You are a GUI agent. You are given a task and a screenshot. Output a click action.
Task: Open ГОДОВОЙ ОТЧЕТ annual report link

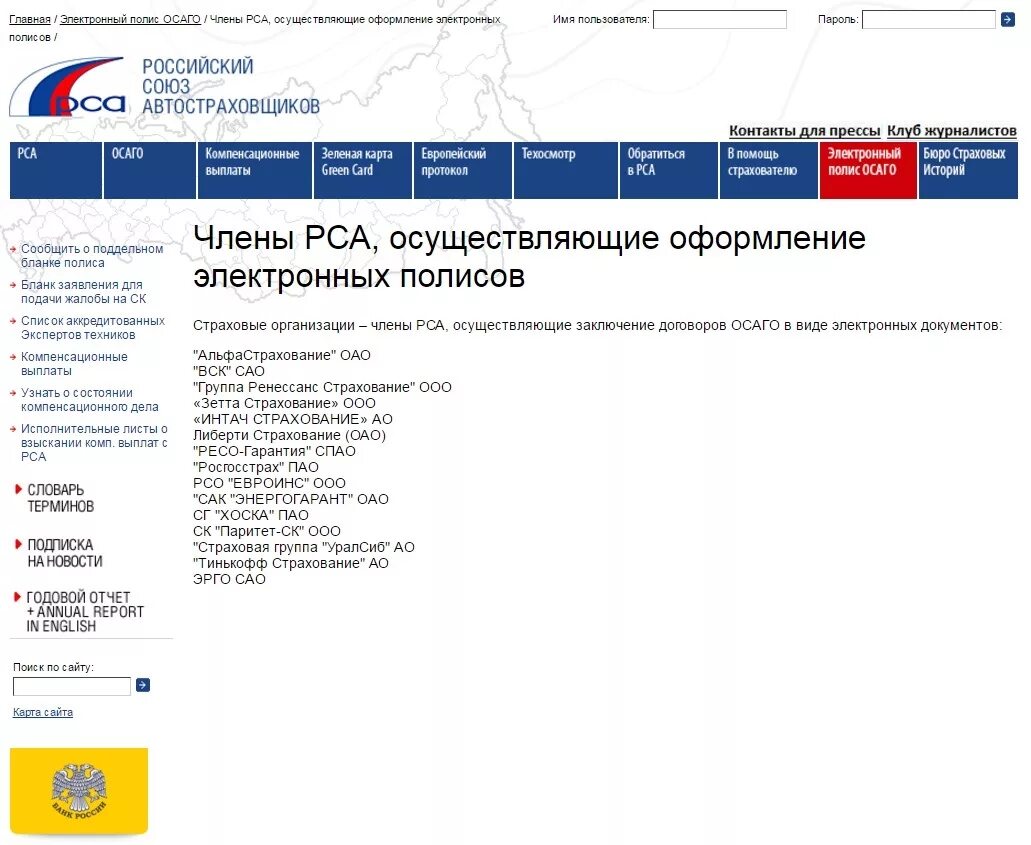pyautogui.click(x=85, y=612)
